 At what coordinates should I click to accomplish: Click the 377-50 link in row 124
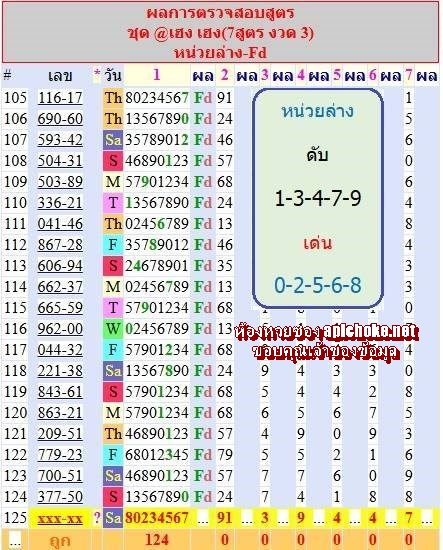[x=60, y=497]
